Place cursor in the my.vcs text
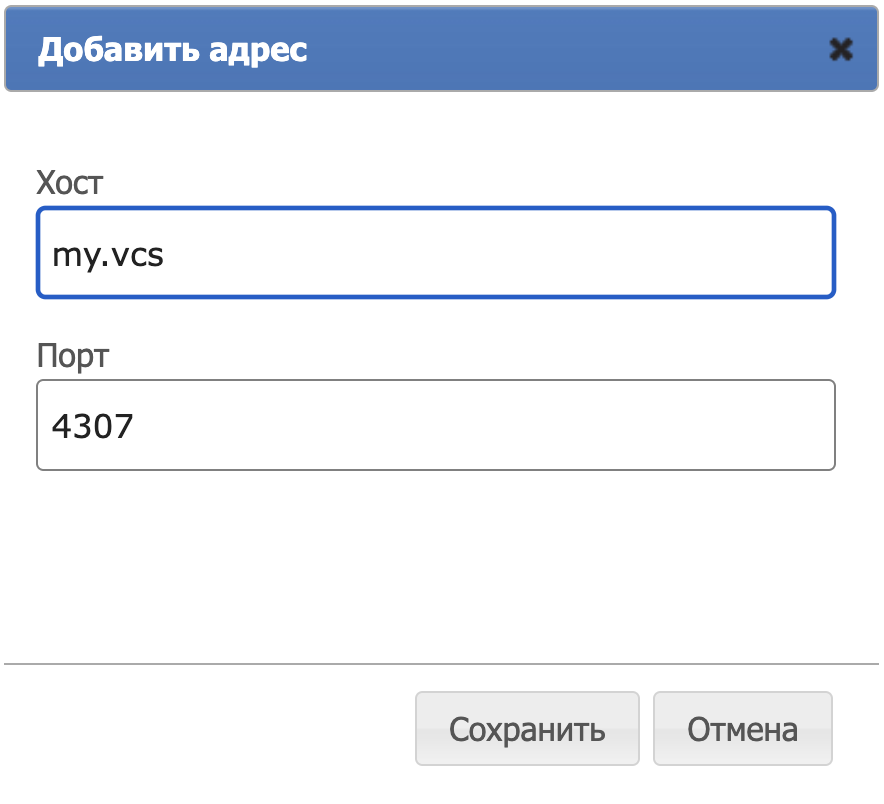 [108, 255]
